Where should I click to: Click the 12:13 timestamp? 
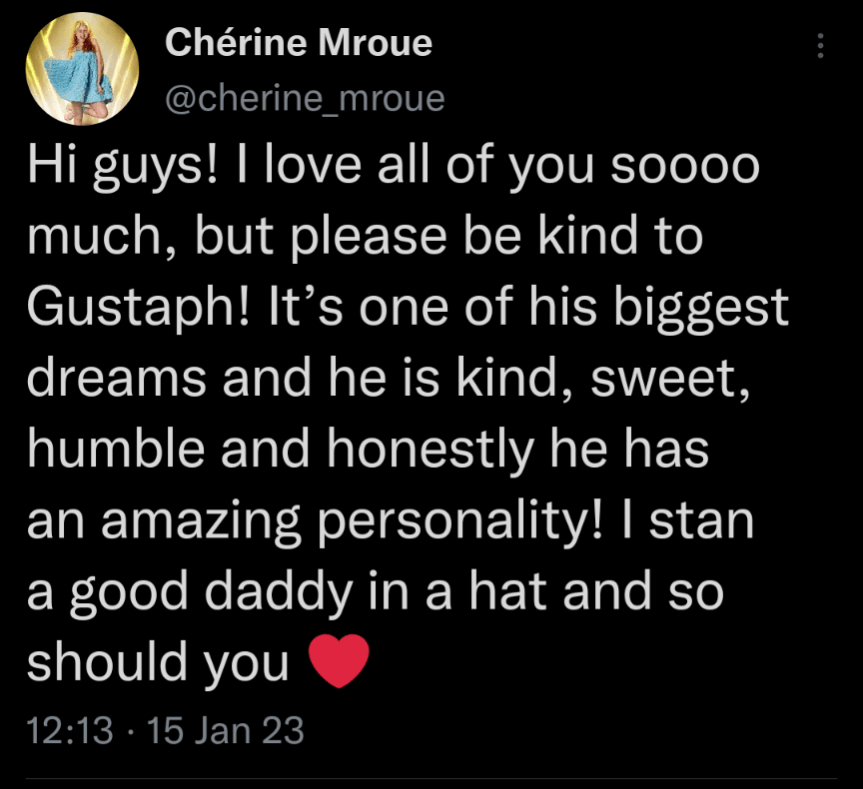click(x=70, y=731)
